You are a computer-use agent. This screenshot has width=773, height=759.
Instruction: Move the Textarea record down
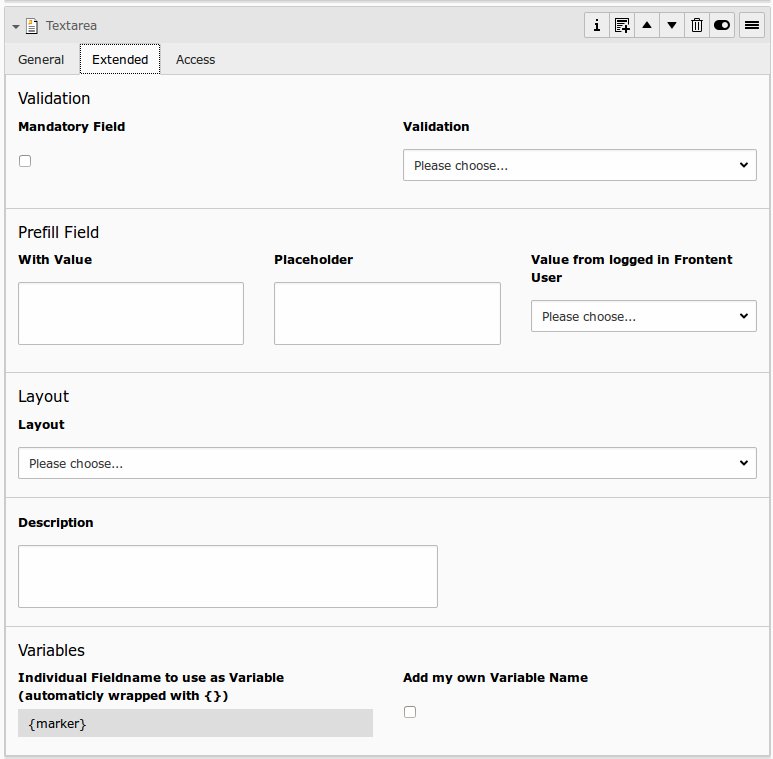click(x=672, y=25)
